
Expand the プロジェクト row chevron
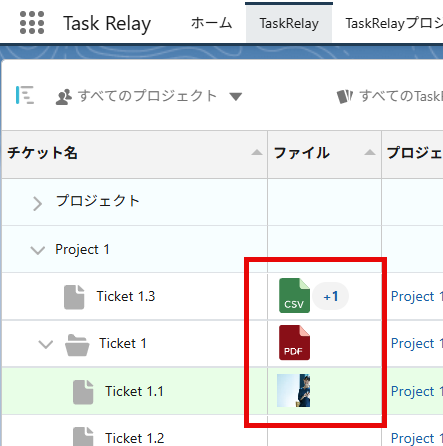tap(38, 204)
